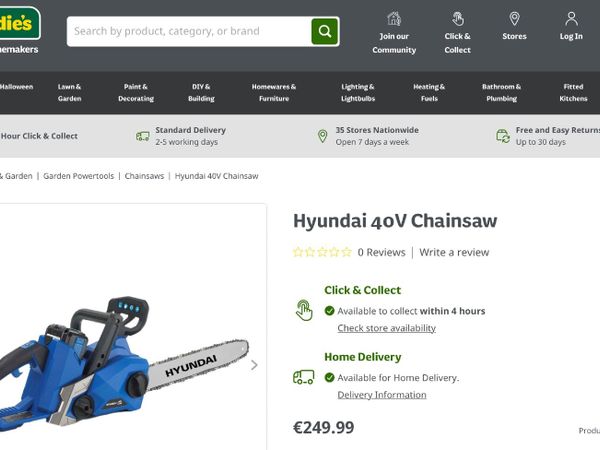
Task: Click the empty star rating row
Action: (322, 252)
